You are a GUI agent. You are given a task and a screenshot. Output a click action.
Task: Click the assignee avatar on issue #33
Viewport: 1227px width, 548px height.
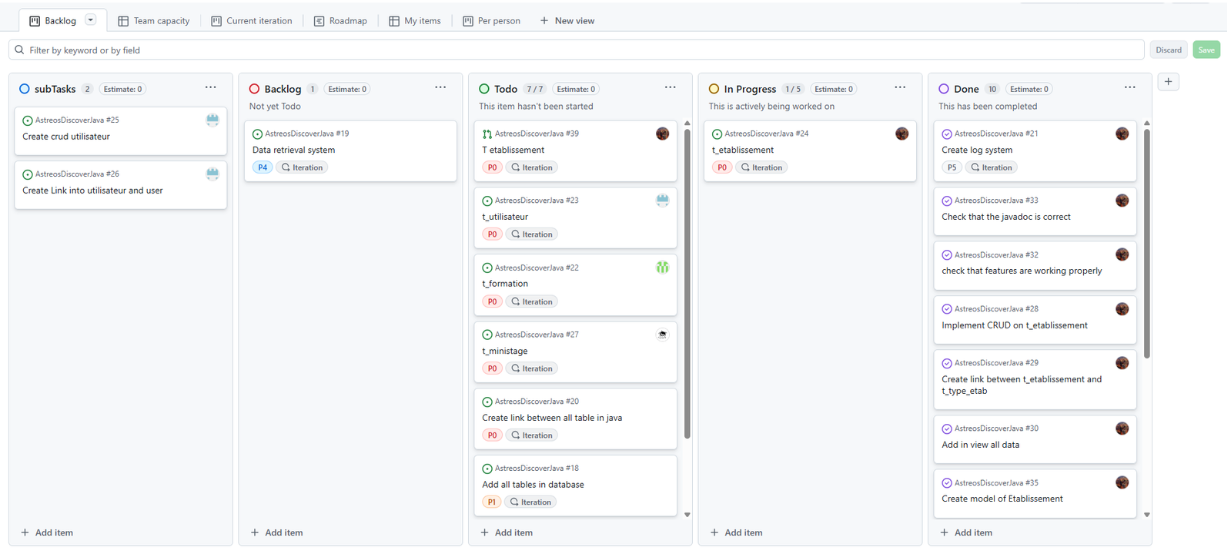coord(1122,200)
